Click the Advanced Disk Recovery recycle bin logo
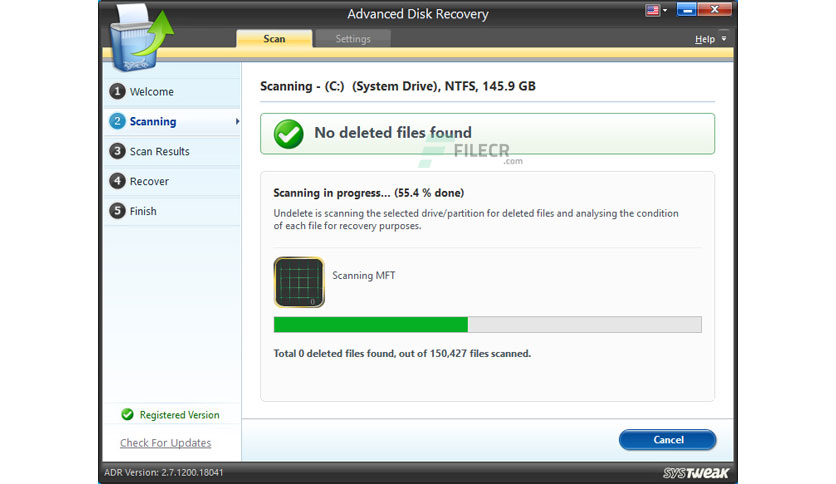Viewport: 836px width, 484px height. (x=140, y=38)
